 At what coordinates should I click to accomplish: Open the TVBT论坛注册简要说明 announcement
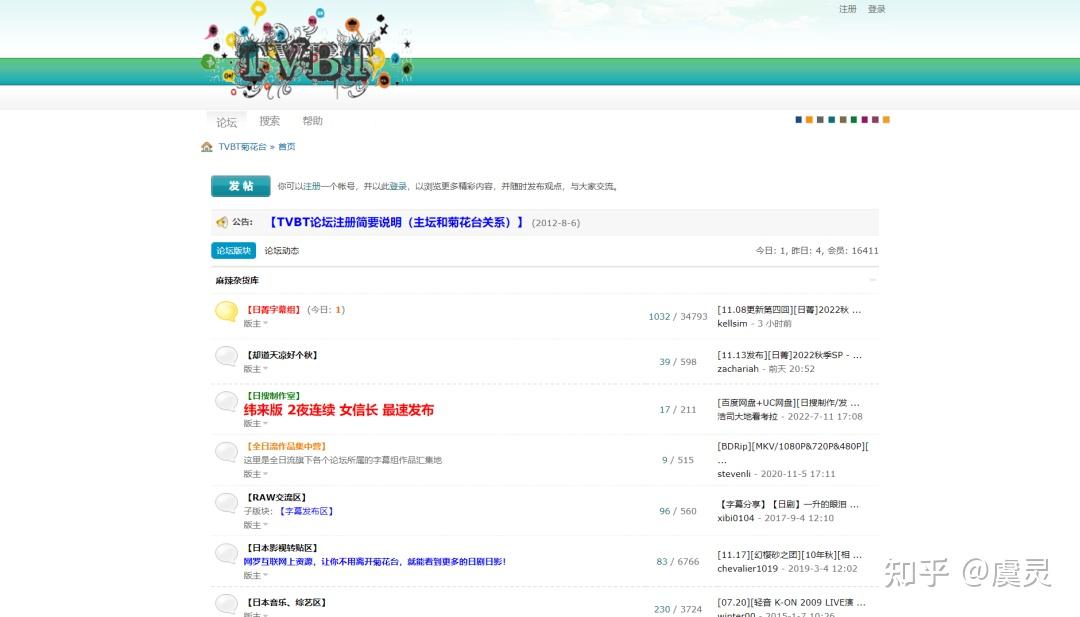[x=396, y=222]
